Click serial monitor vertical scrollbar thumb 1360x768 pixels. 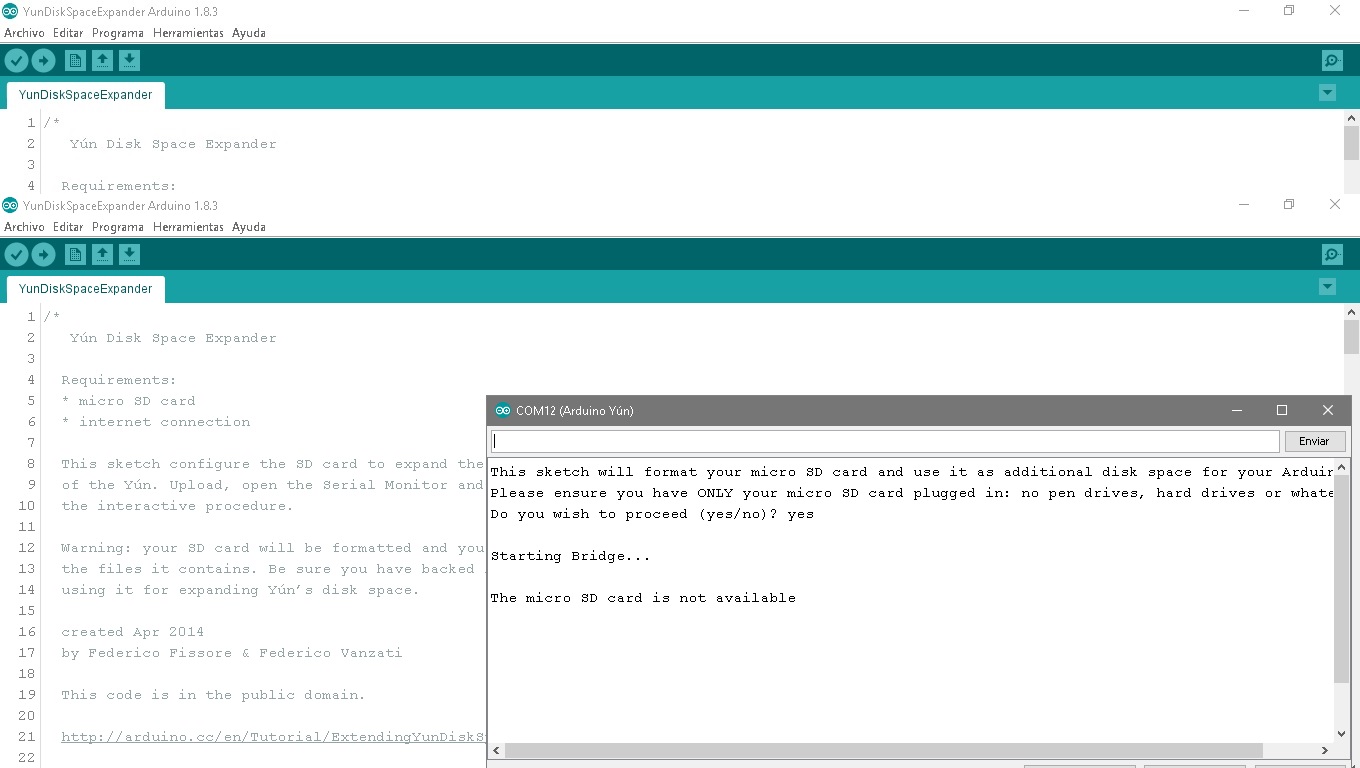pyautogui.click(x=1342, y=578)
